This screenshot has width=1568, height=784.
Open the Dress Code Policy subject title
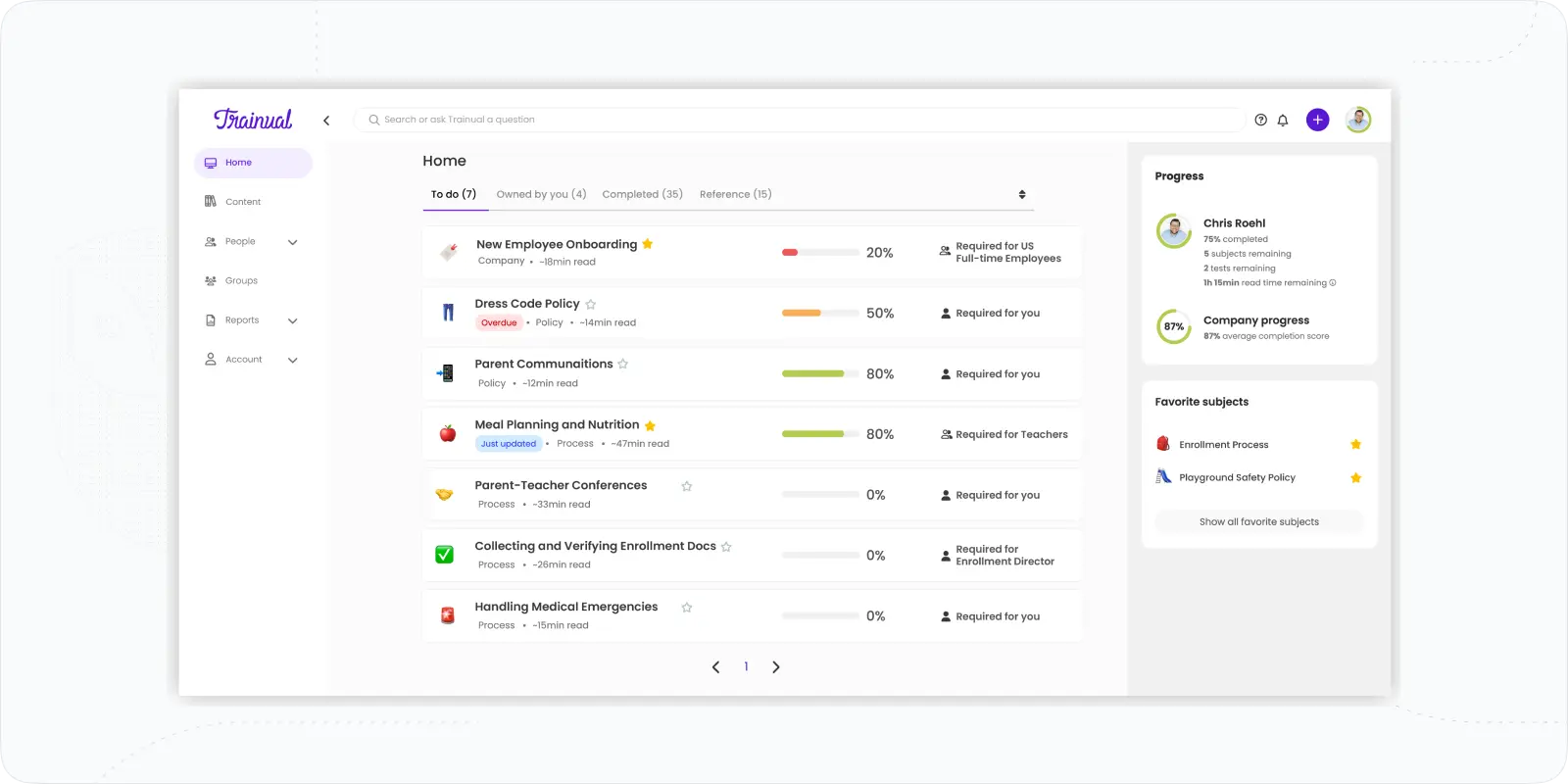(527, 304)
